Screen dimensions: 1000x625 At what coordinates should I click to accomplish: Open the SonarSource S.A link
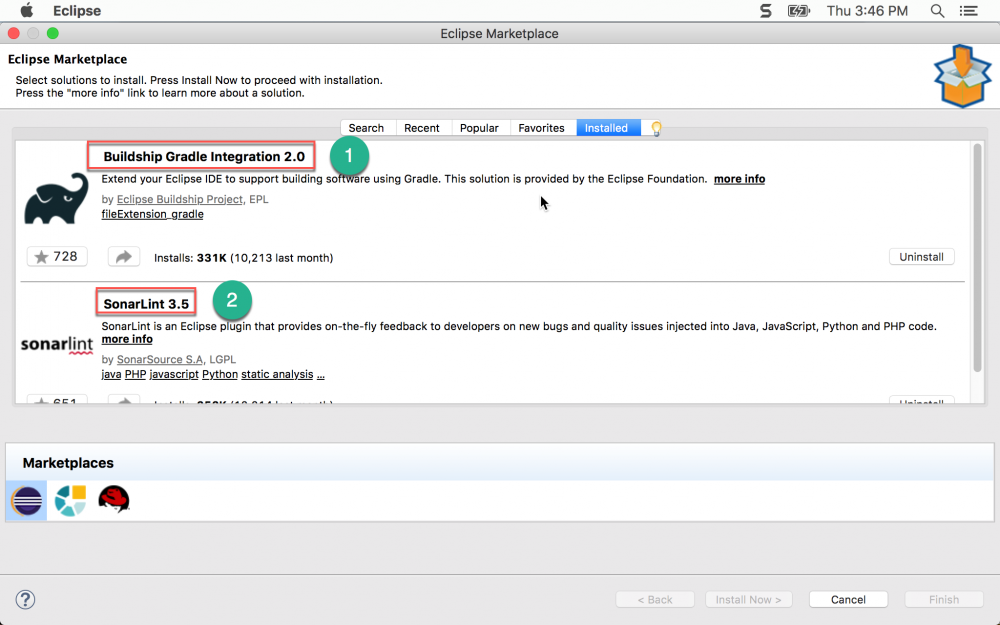159,360
